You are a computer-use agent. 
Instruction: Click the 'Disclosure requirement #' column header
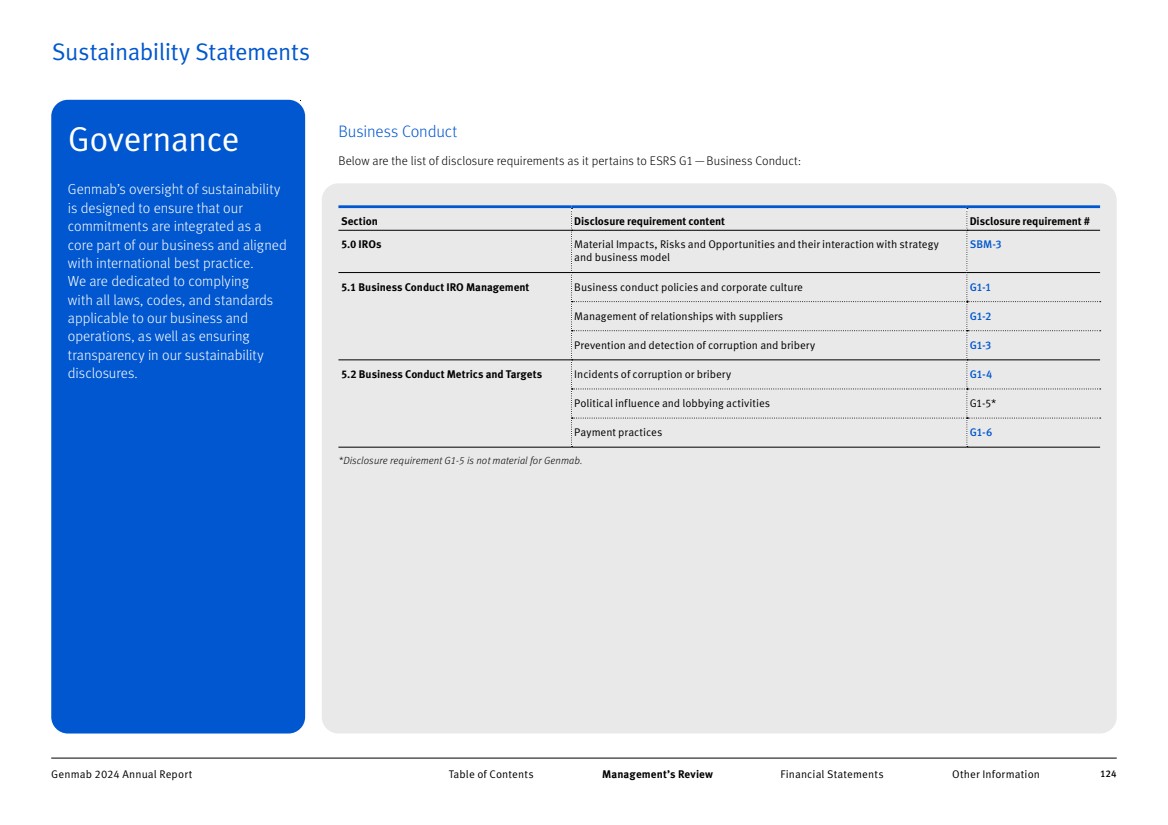tap(1029, 221)
